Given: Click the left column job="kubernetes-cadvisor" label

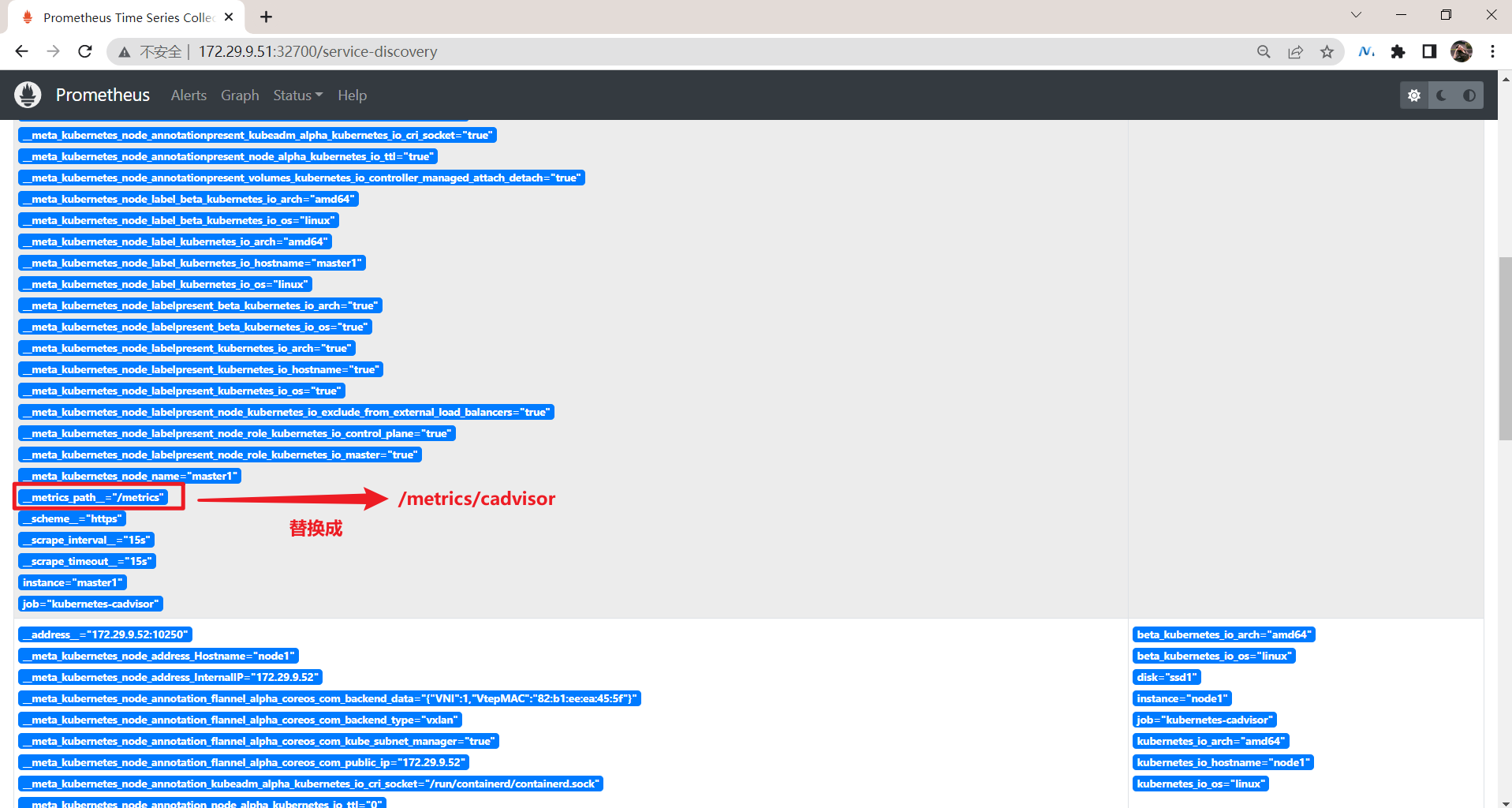Looking at the screenshot, I should (x=91, y=604).
